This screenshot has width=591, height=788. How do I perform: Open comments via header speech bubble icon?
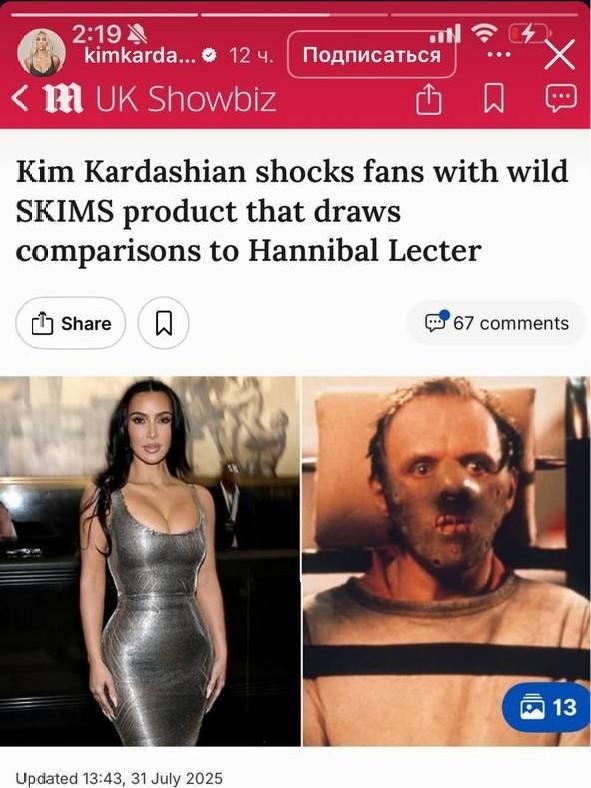click(x=561, y=98)
